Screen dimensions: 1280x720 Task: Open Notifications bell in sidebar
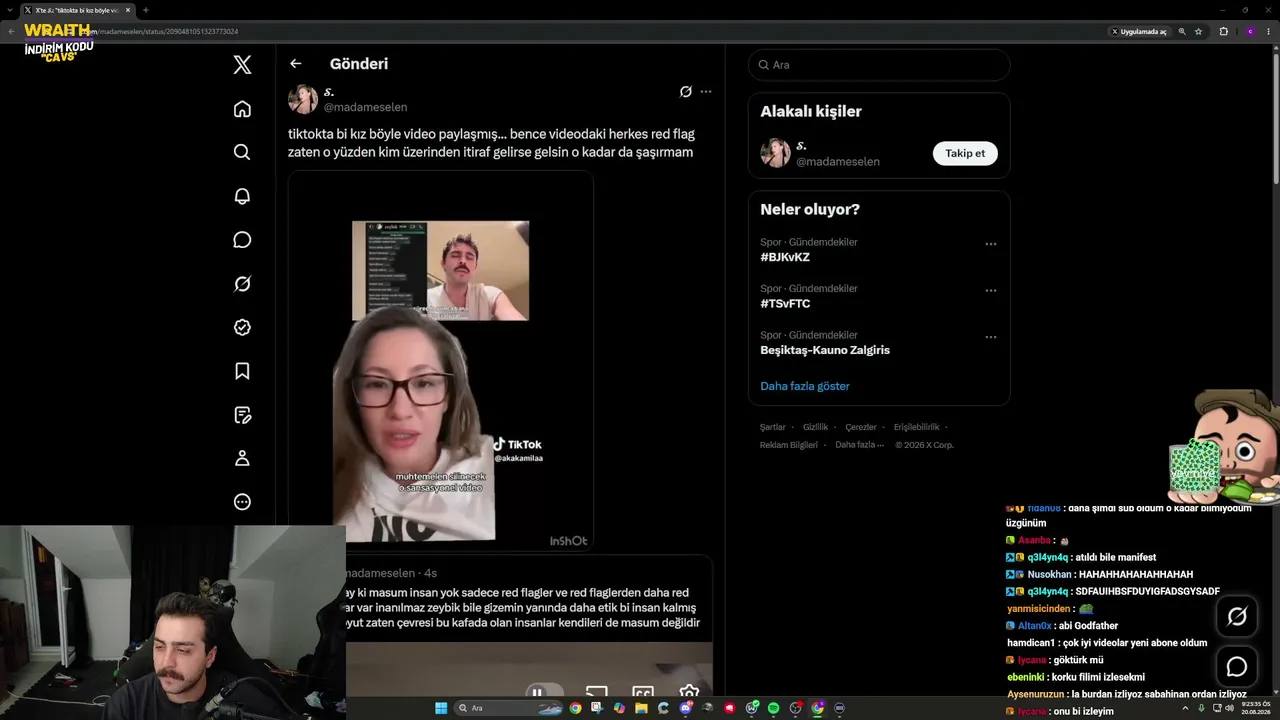(x=242, y=196)
